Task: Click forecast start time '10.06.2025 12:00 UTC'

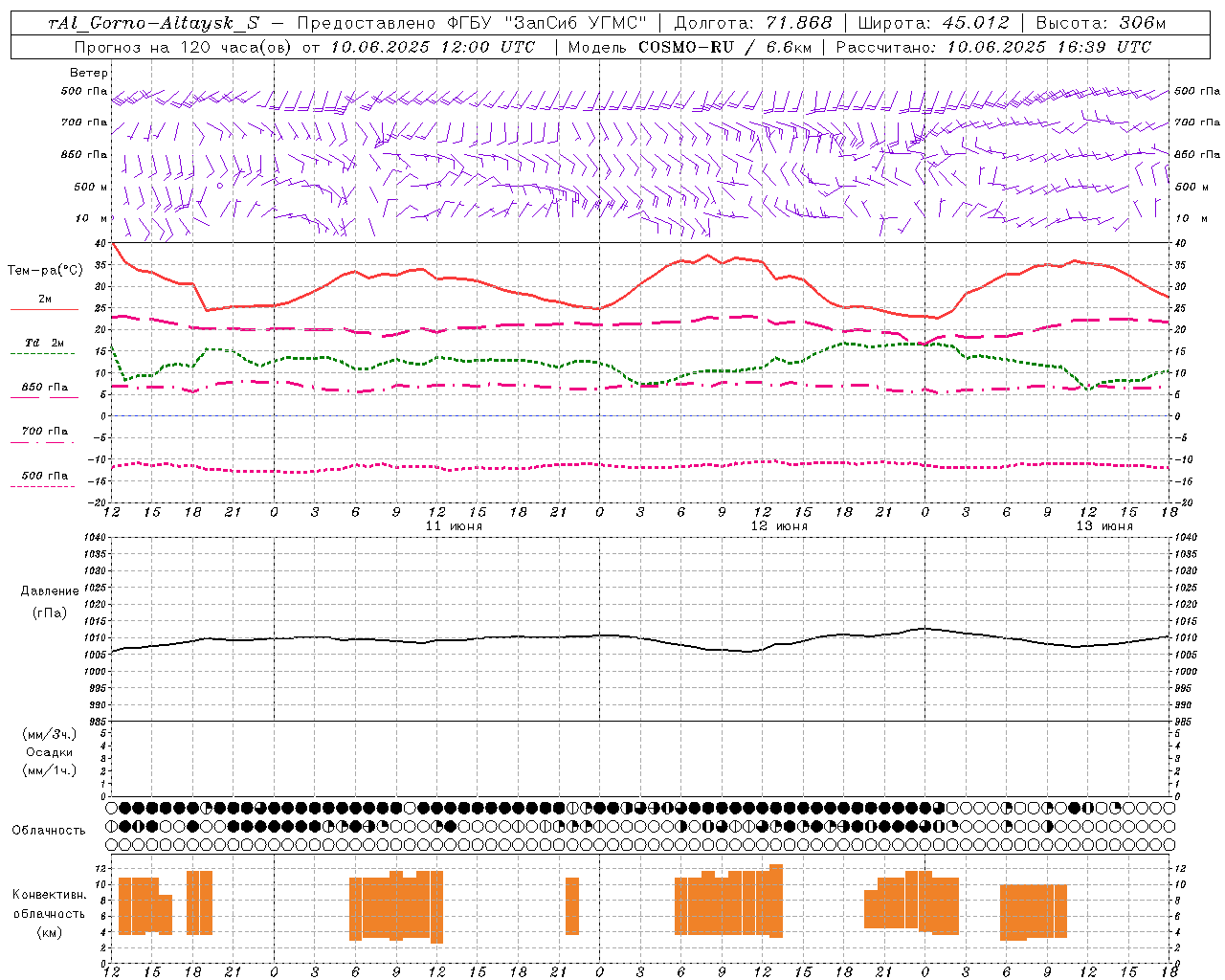Action: click(433, 47)
